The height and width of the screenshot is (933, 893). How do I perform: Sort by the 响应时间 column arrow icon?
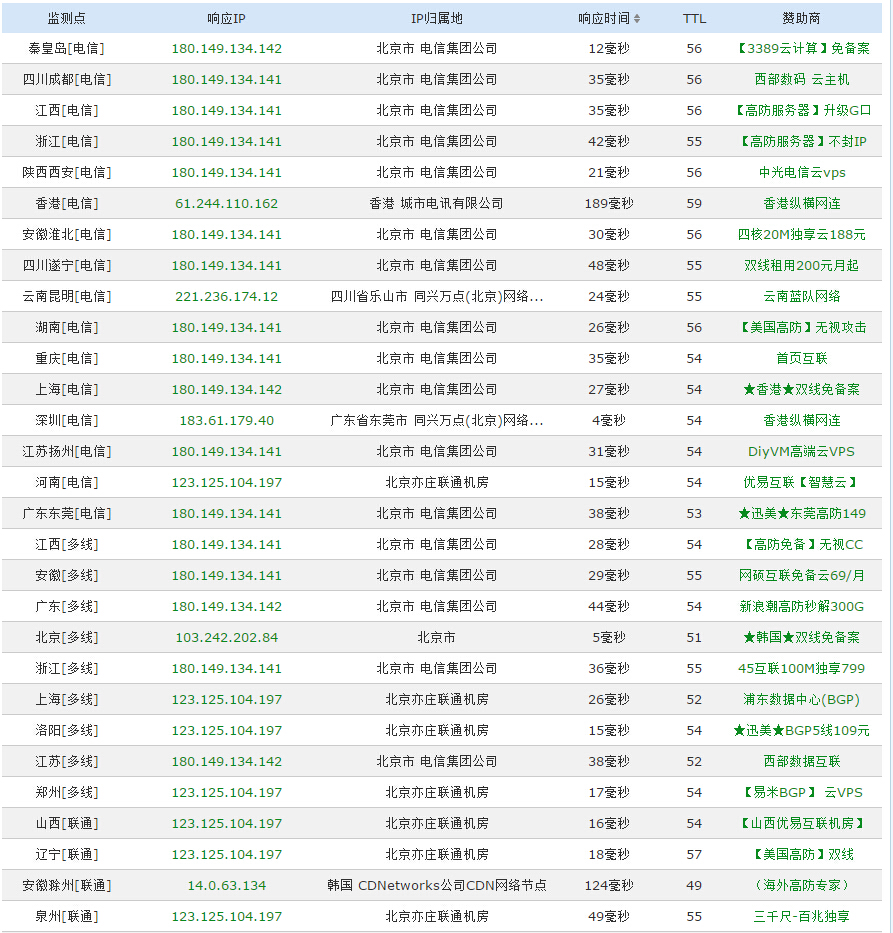pyautogui.click(x=637, y=18)
